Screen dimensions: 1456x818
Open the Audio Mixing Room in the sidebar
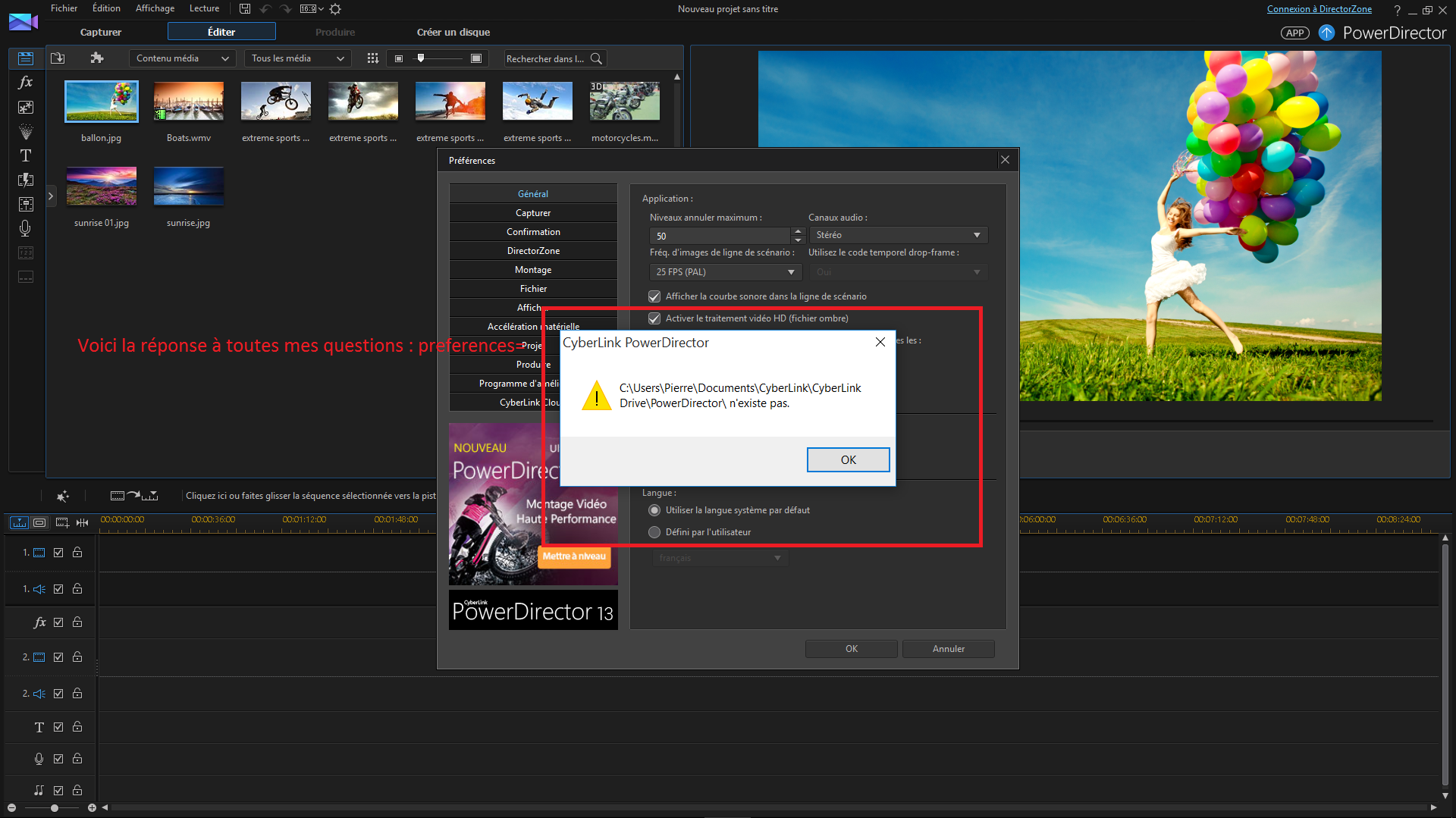pyautogui.click(x=26, y=204)
